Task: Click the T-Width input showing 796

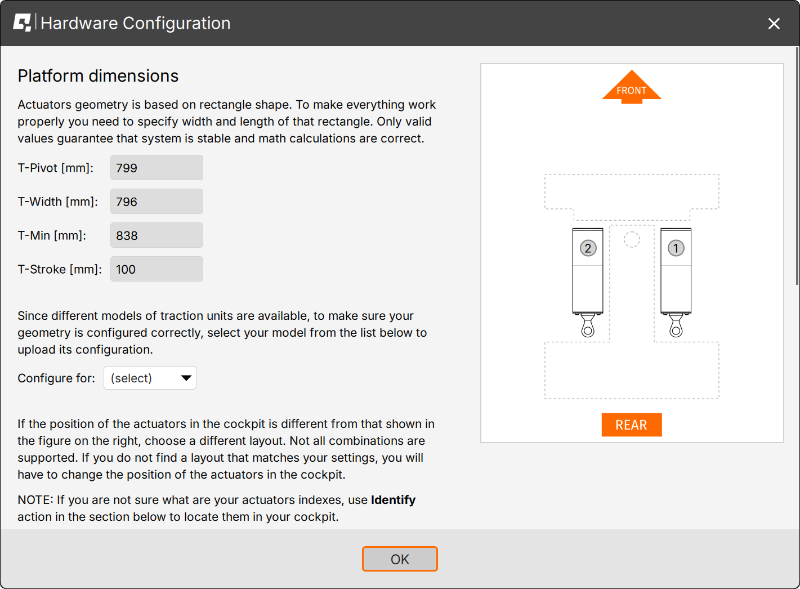Action: (156, 201)
